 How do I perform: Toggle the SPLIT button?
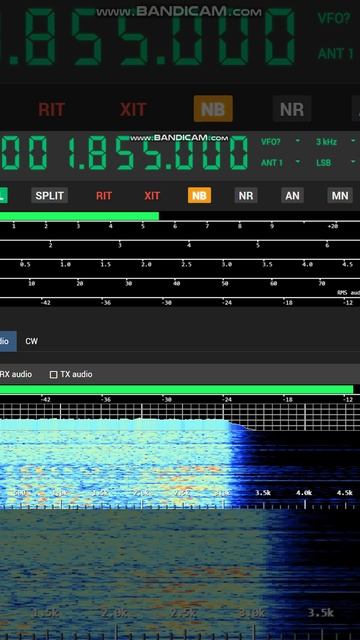pyautogui.click(x=49, y=196)
